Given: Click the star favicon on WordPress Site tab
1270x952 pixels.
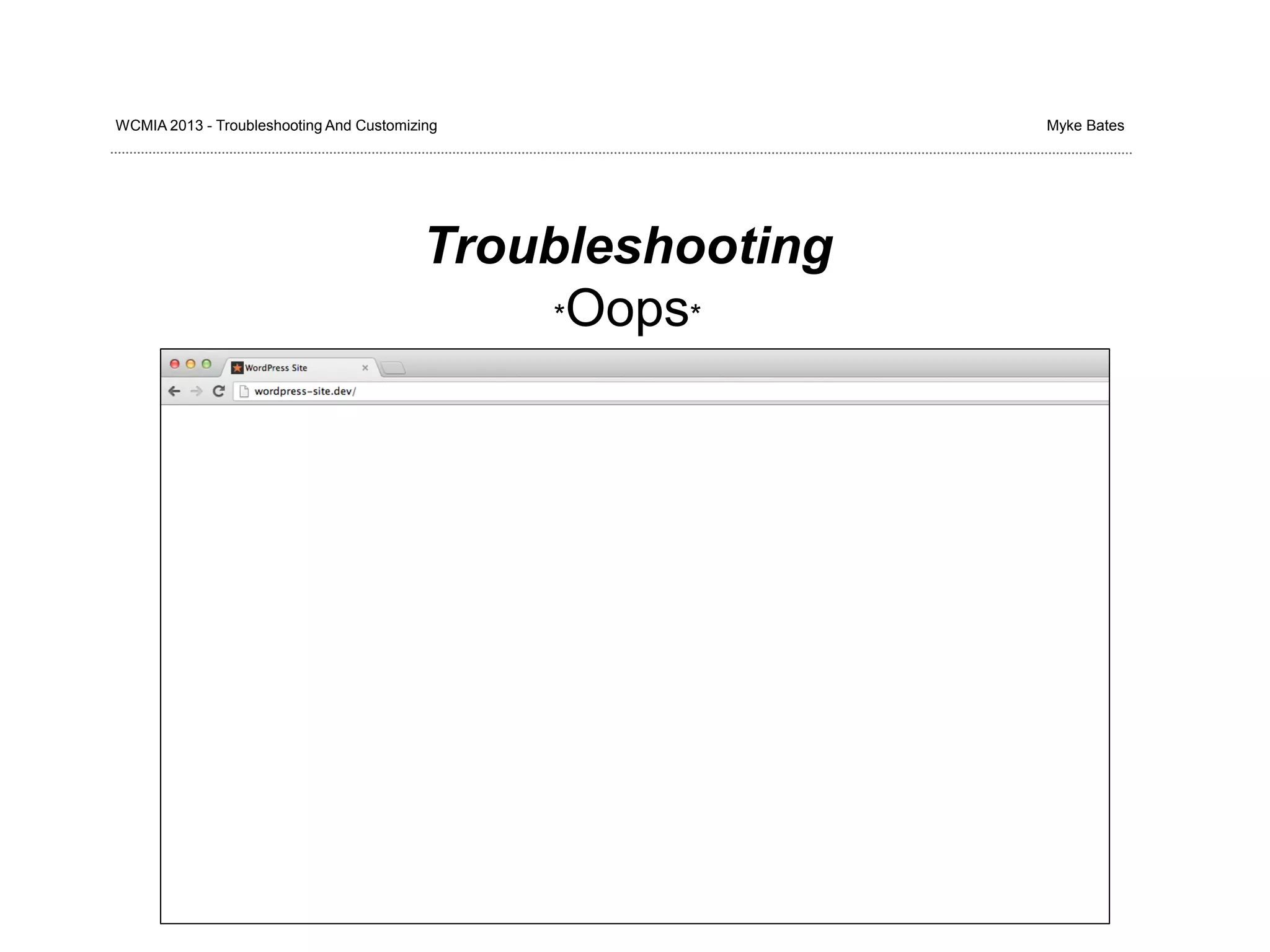Looking at the screenshot, I should pos(237,368).
